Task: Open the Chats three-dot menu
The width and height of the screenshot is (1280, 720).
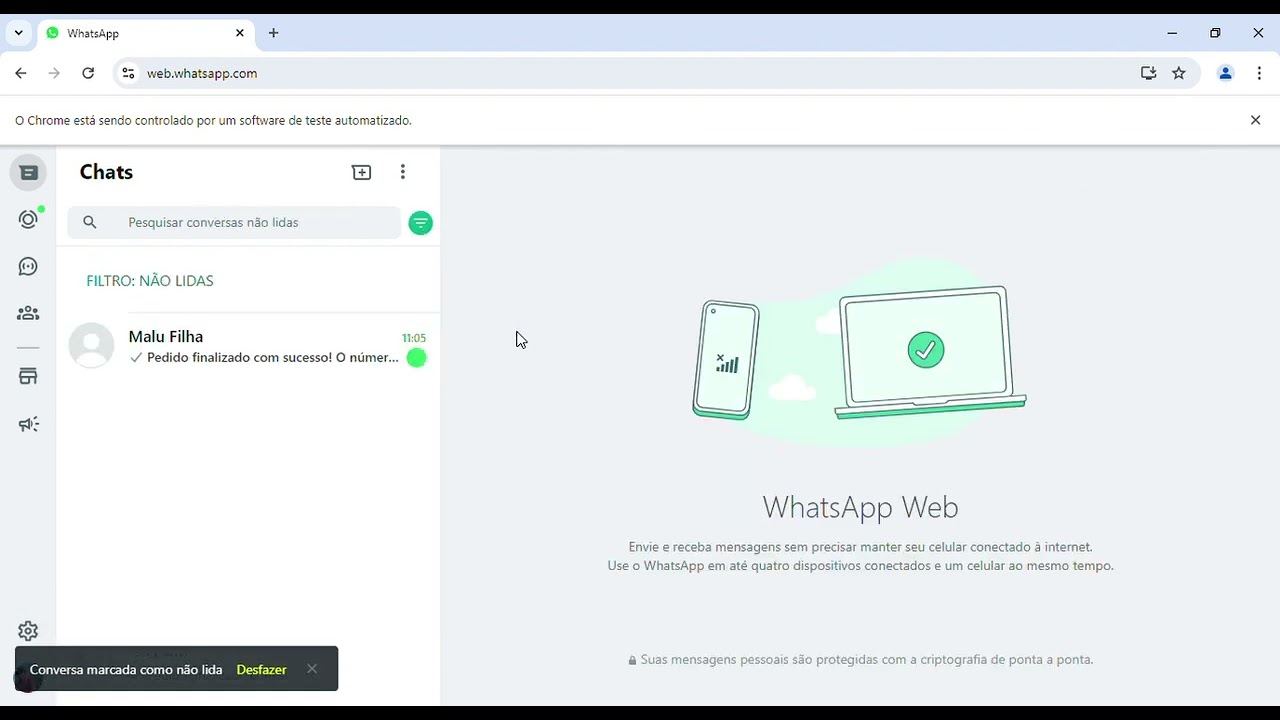Action: pos(403,173)
